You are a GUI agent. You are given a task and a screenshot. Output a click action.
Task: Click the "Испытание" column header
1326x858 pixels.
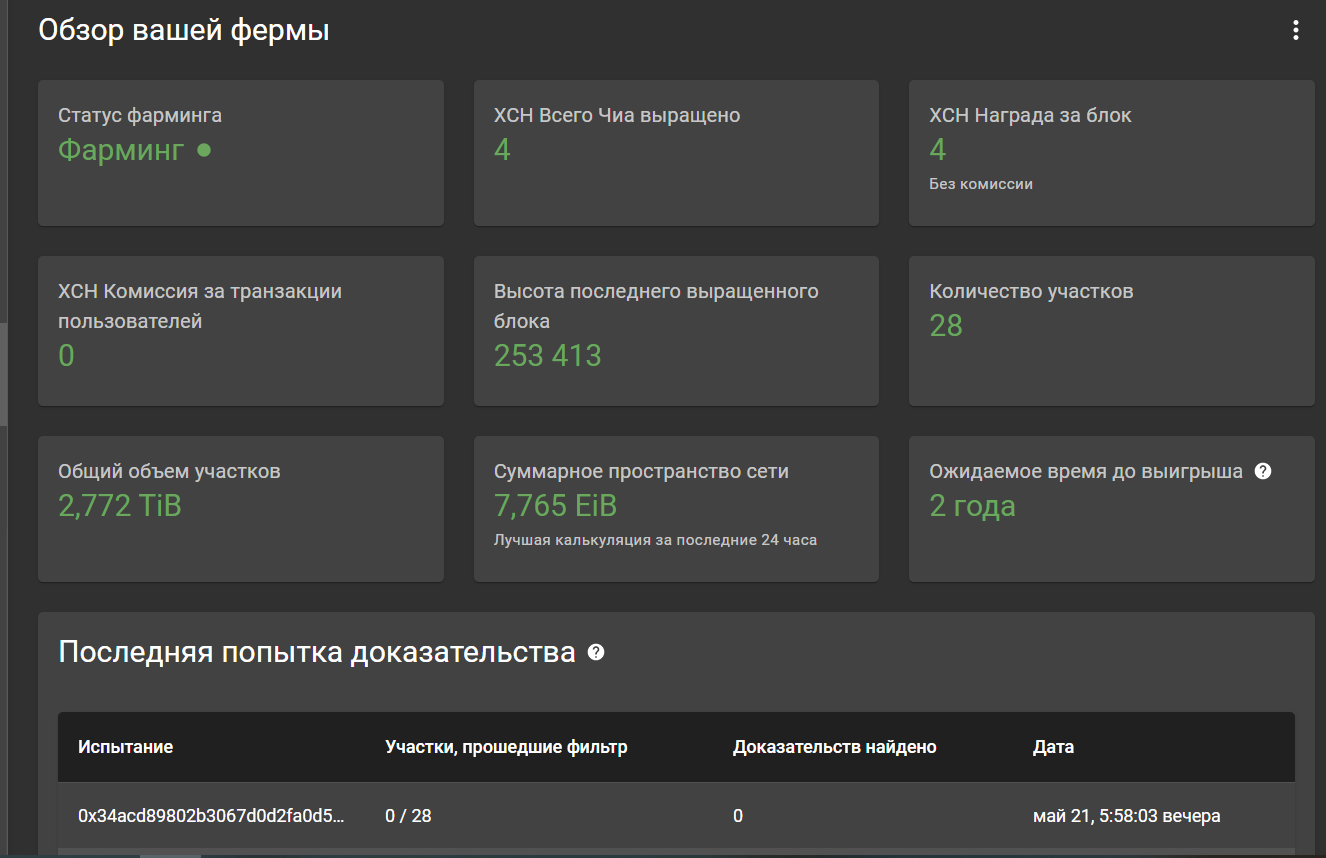click(126, 747)
